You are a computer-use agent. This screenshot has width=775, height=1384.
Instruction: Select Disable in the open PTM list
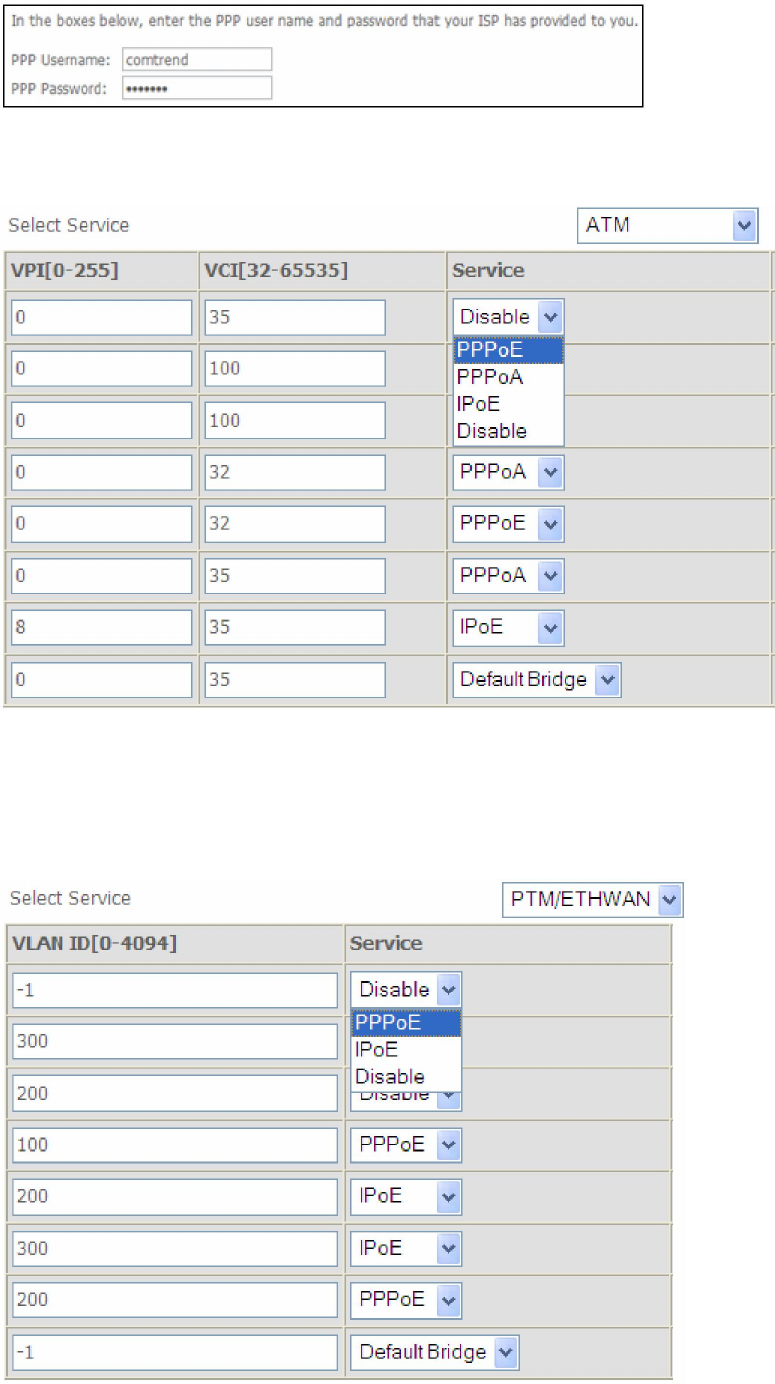[x=406, y=1076]
